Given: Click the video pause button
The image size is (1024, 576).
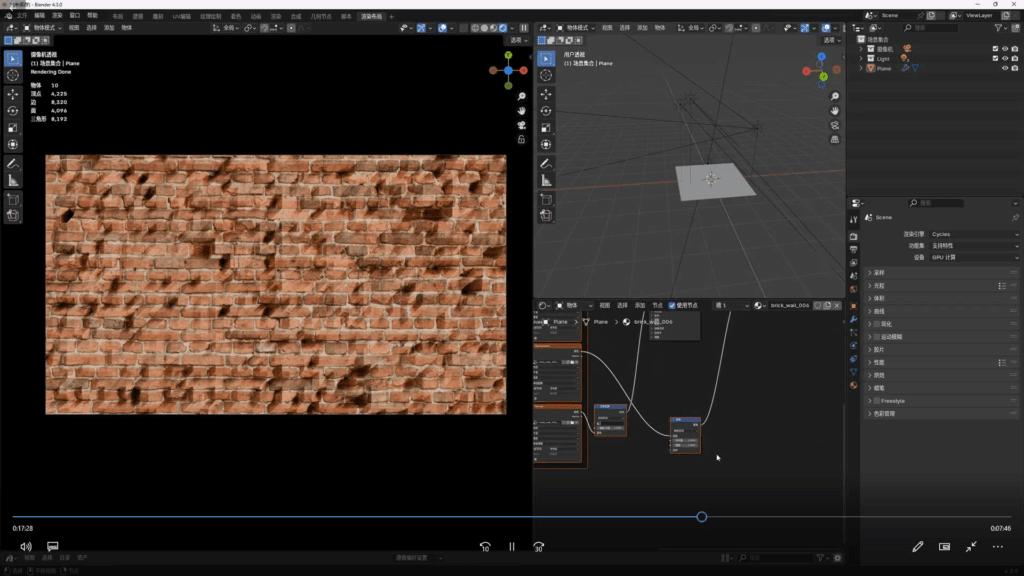Looking at the screenshot, I should (512, 547).
